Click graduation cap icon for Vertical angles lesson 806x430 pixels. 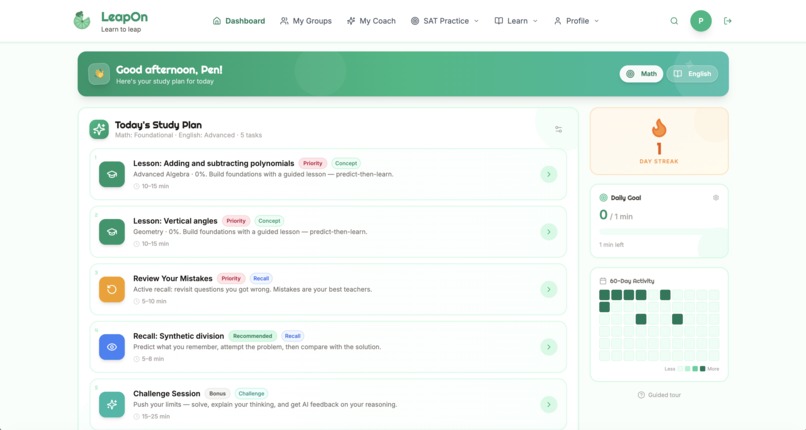[x=112, y=232]
